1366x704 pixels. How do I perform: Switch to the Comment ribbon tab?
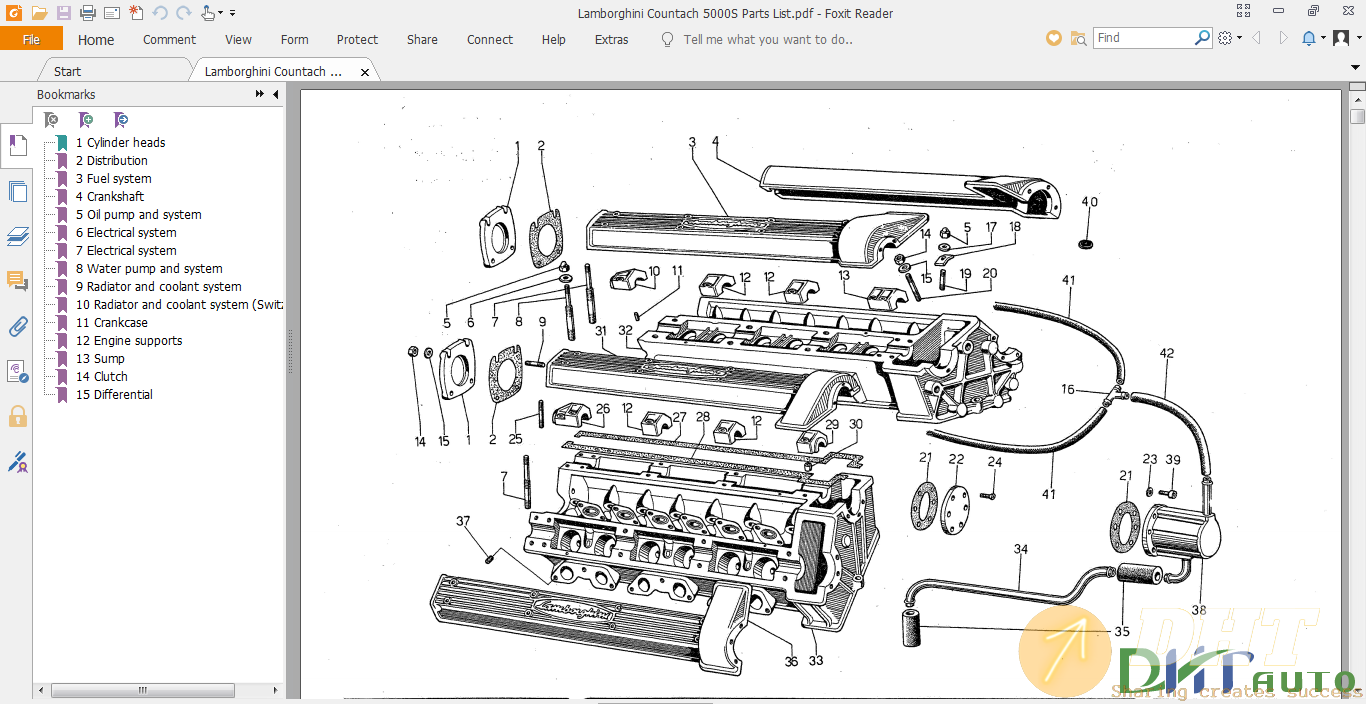(169, 40)
